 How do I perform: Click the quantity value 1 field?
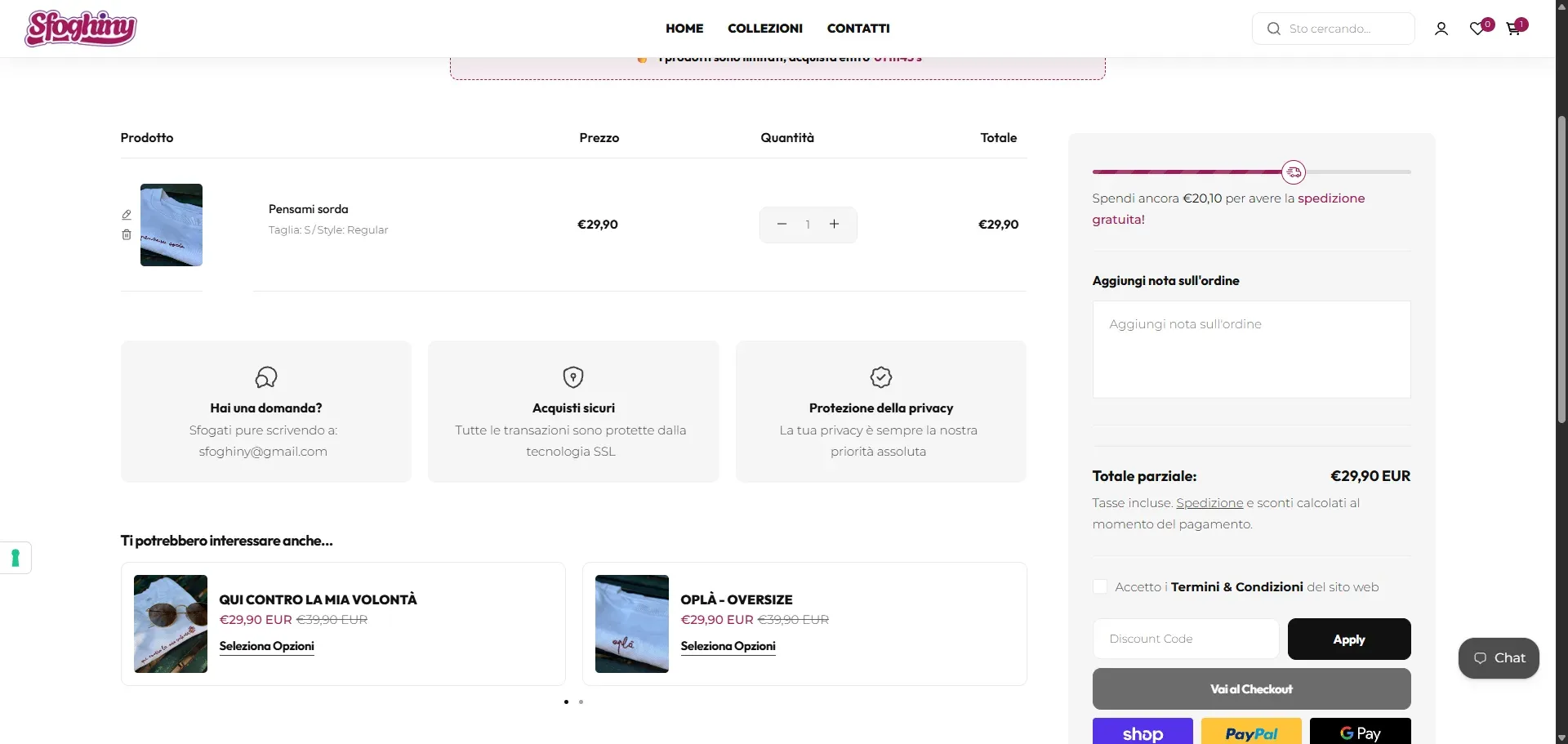808,224
